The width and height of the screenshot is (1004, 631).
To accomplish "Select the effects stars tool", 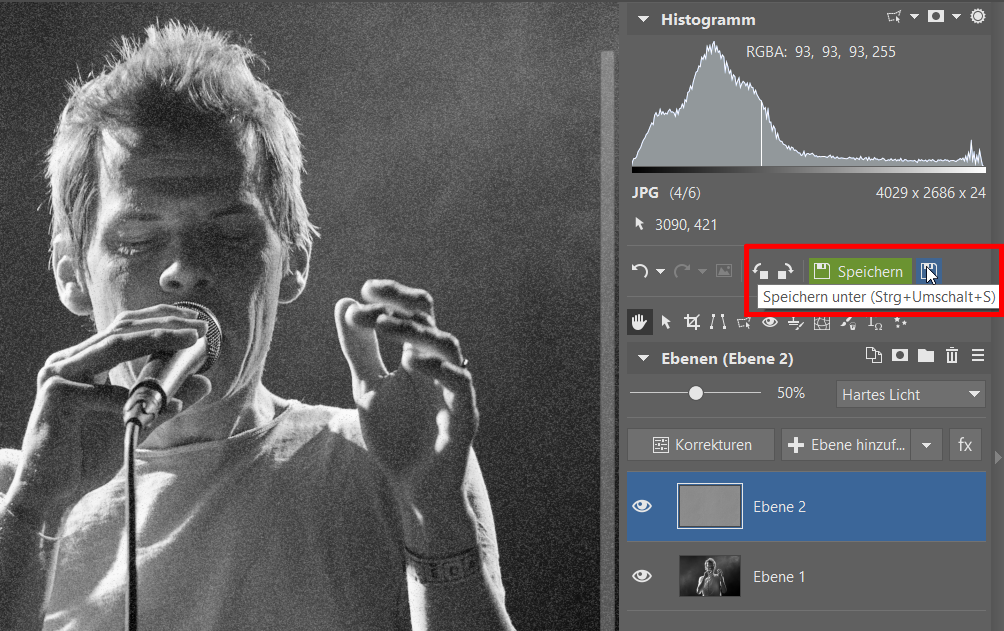I will pos(900,322).
